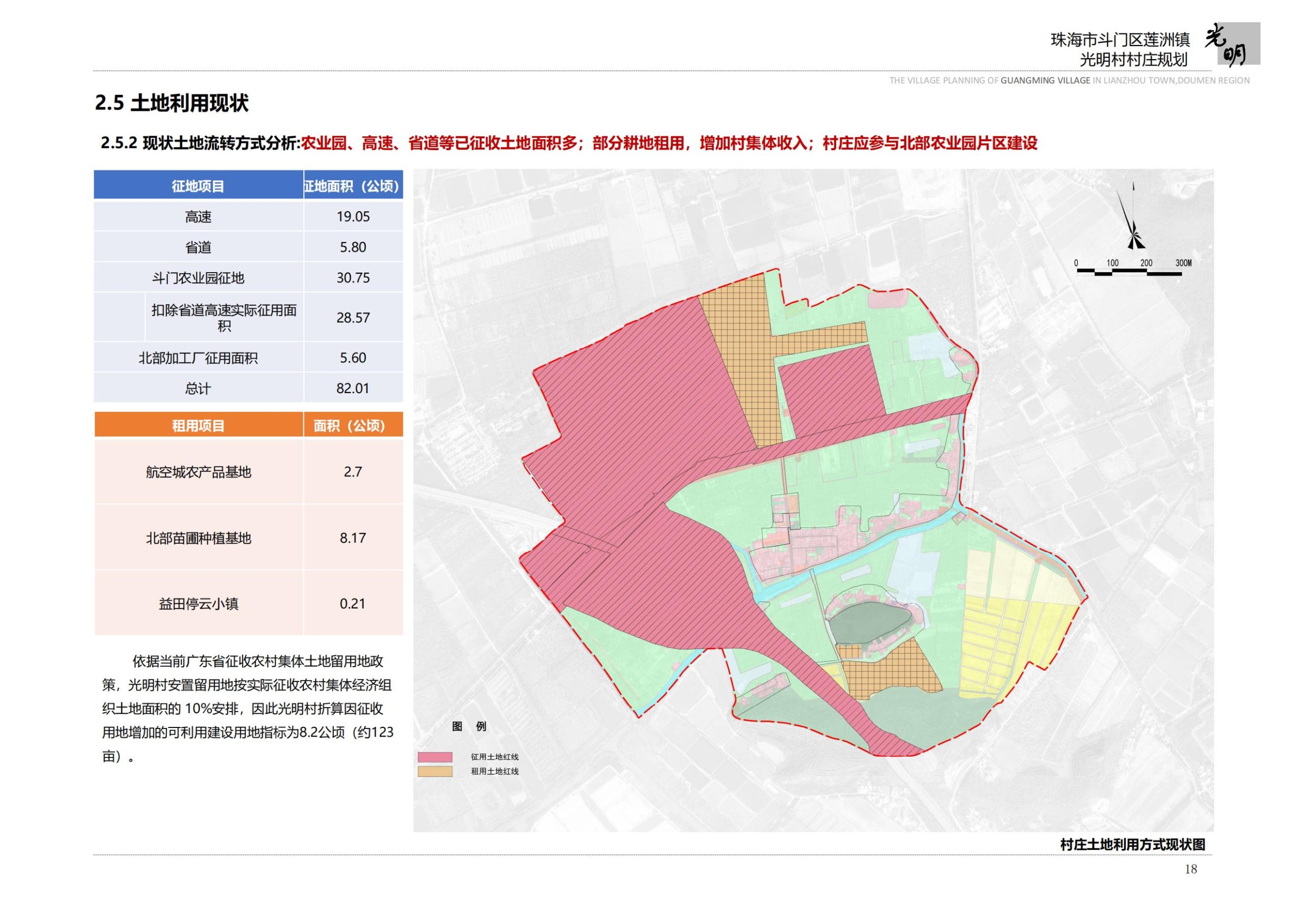This screenshot has width=1307, height=924.
Task: Select the 总计 row label
Action: pyautogui.click(x=198, y=388)
